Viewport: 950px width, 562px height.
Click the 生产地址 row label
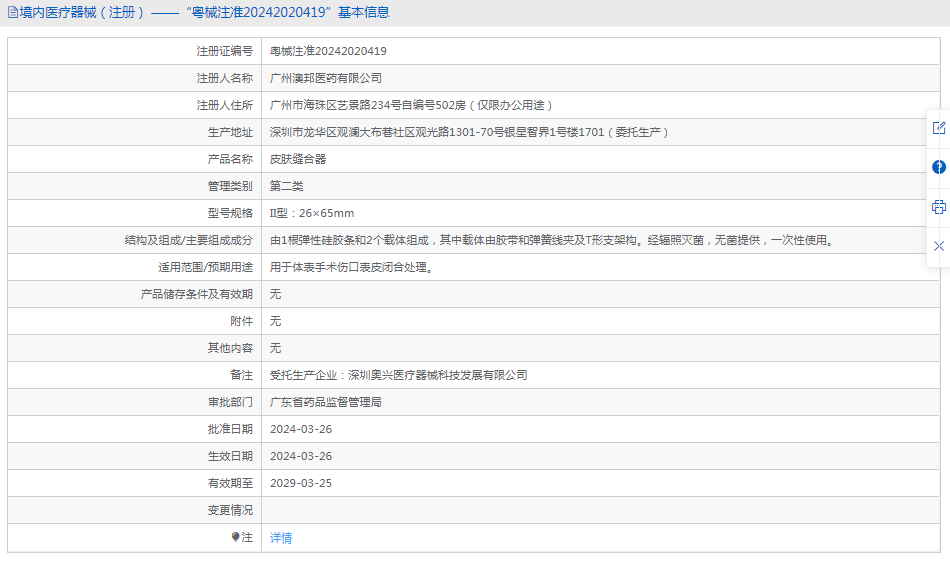230,132
